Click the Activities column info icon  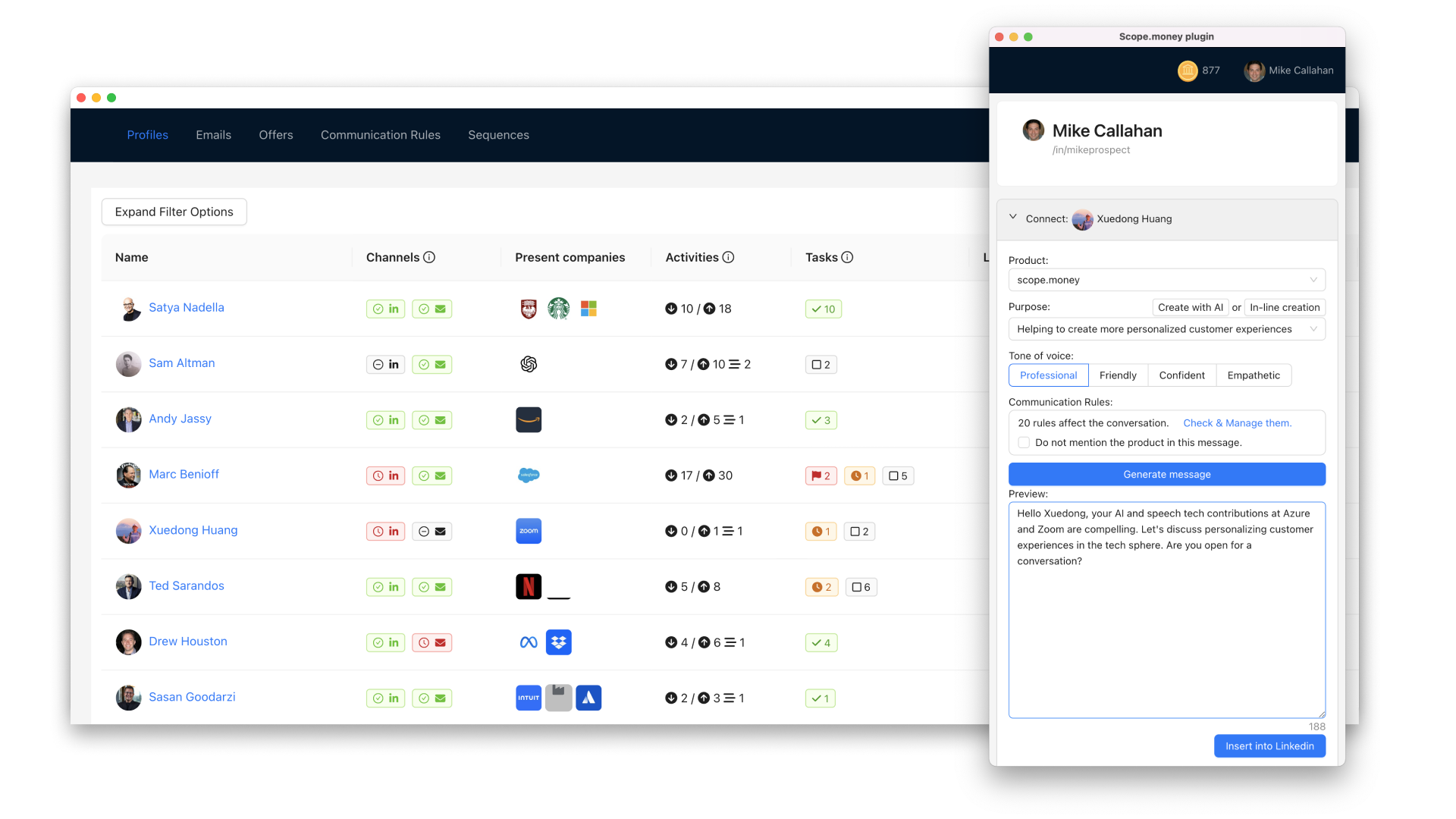[728, 257]
